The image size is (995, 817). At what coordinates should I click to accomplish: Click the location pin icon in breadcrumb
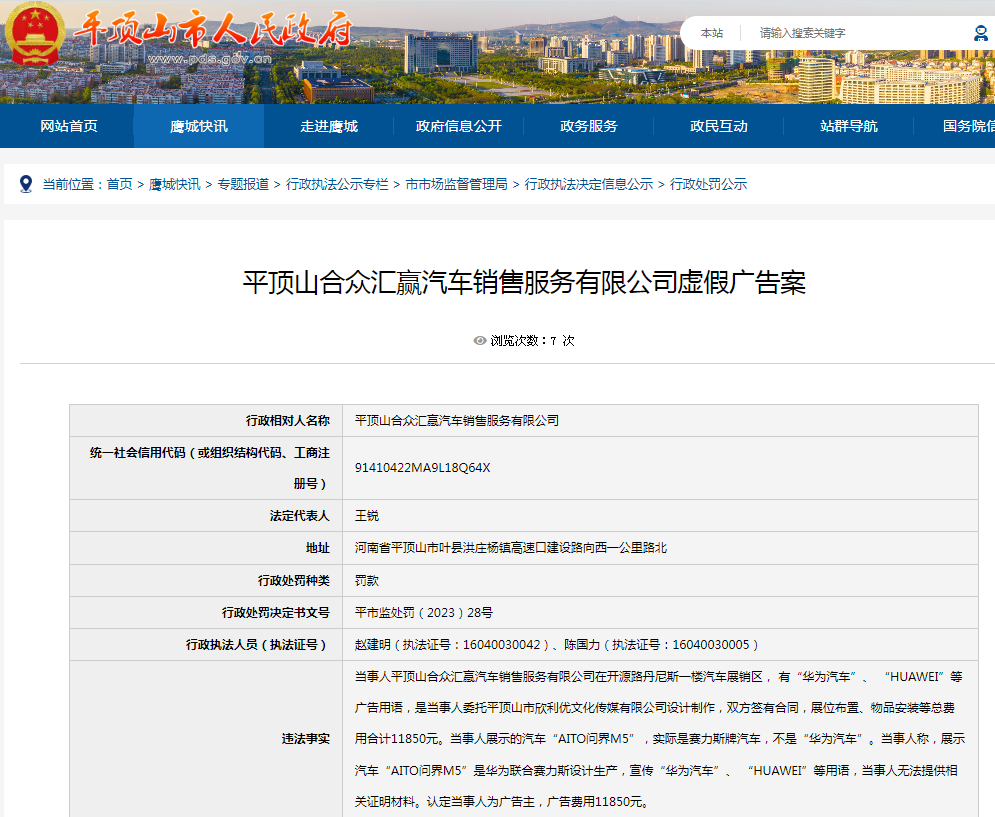click(26, 184)
